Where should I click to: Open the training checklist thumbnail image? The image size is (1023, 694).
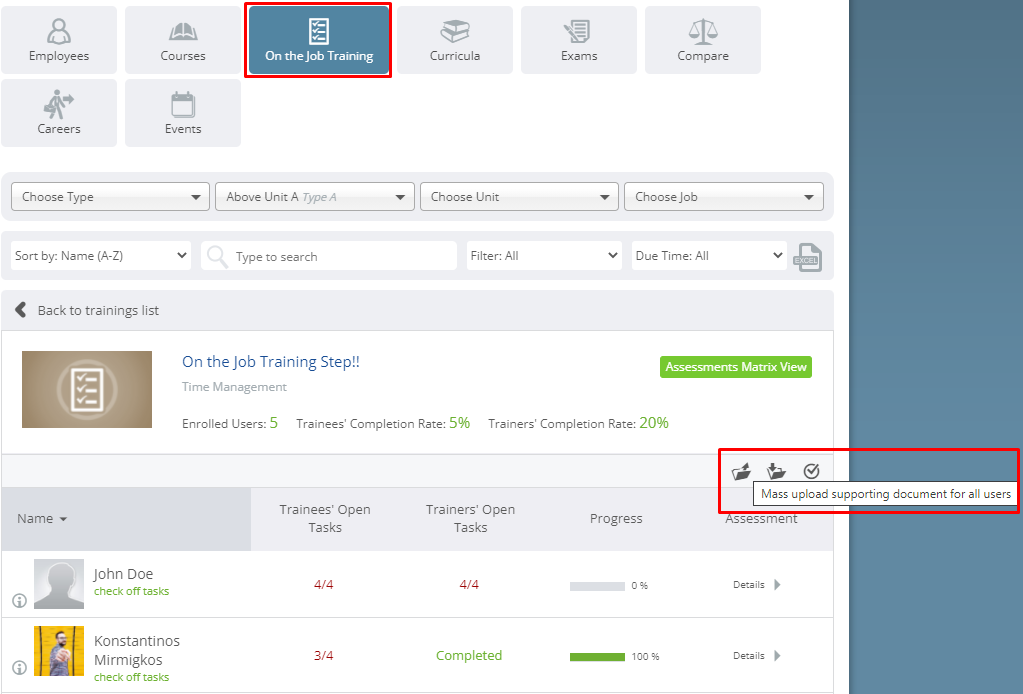87,389
